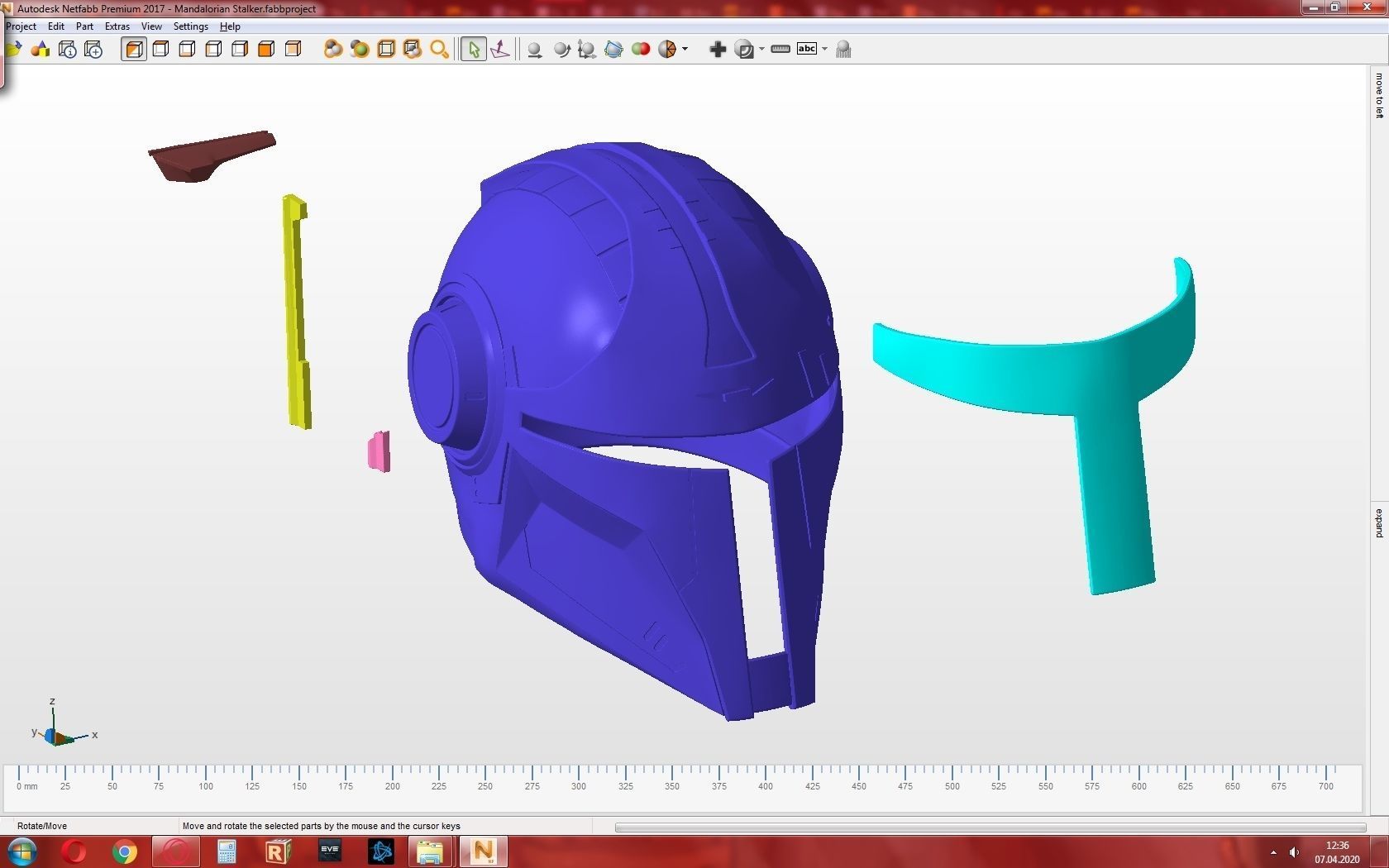Open the Edit menu
The width and height of the screenshot is (1389, 868).
click(x=56, y=26)
